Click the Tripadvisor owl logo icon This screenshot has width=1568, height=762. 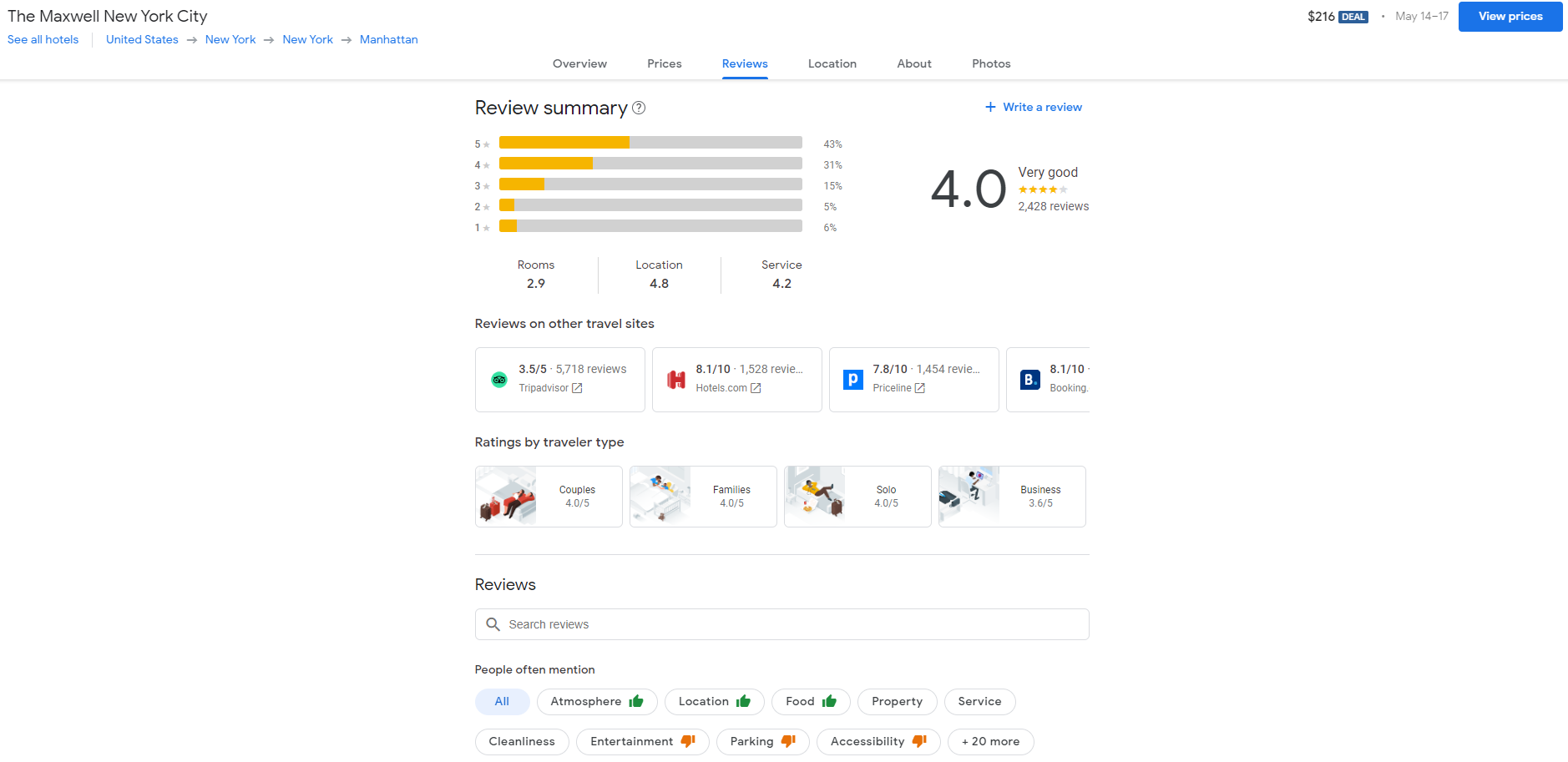499,380
